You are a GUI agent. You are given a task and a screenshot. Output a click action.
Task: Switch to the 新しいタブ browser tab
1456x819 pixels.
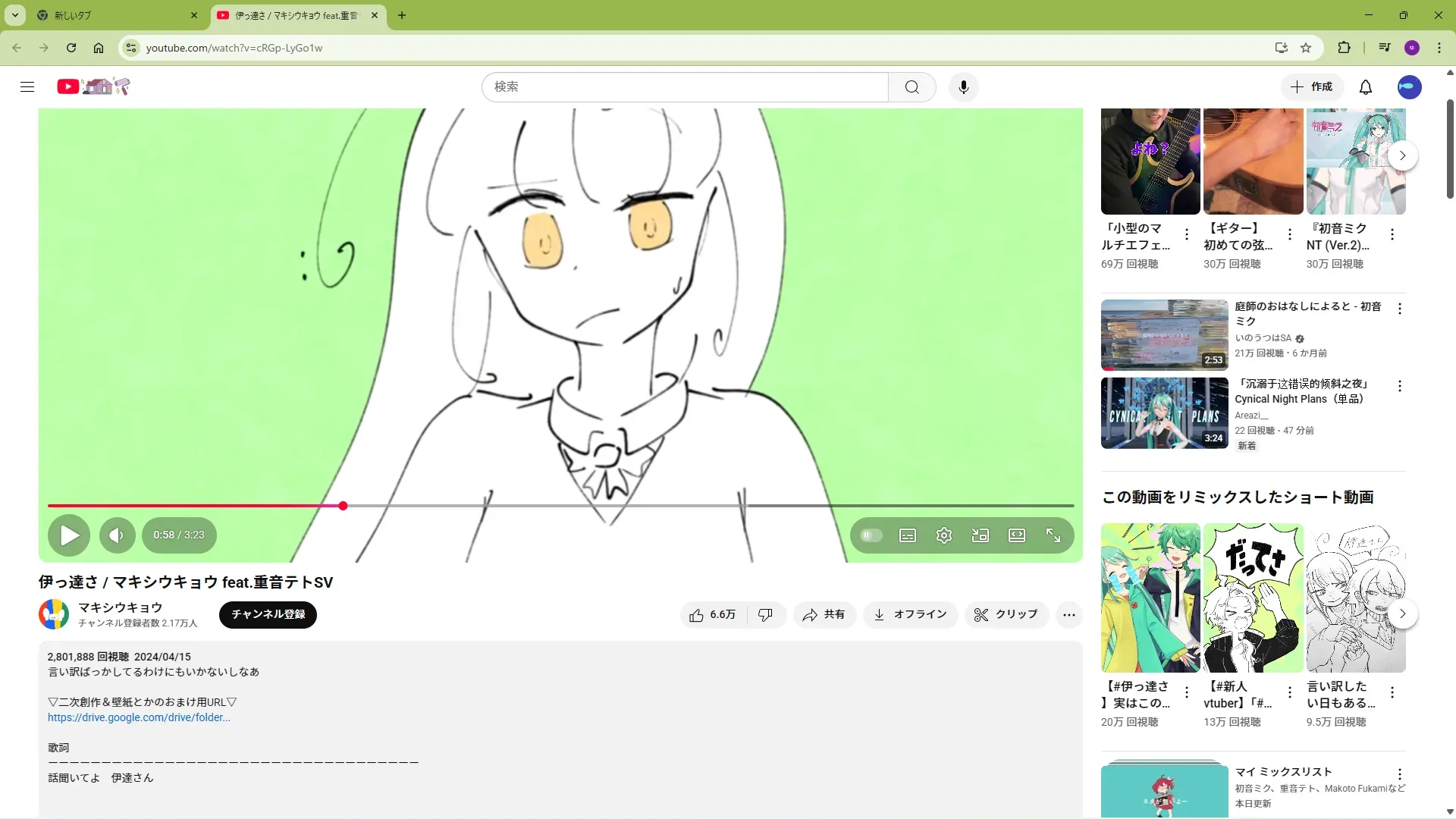114,15
